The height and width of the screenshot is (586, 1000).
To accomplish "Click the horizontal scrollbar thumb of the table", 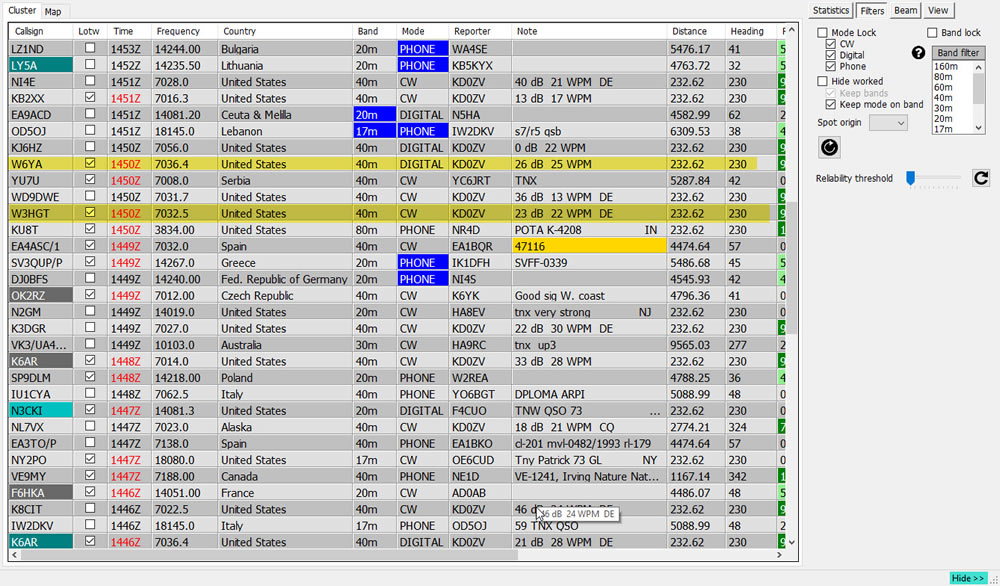I will (x=269, y=555).
